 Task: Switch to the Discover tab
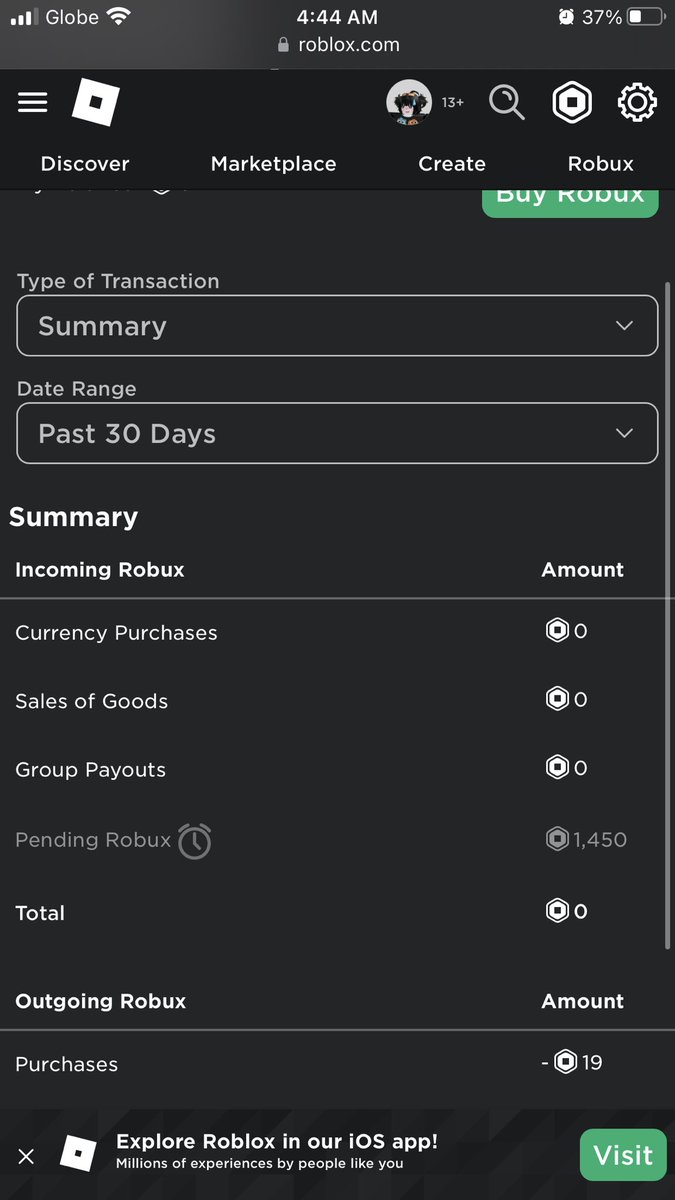85,164
